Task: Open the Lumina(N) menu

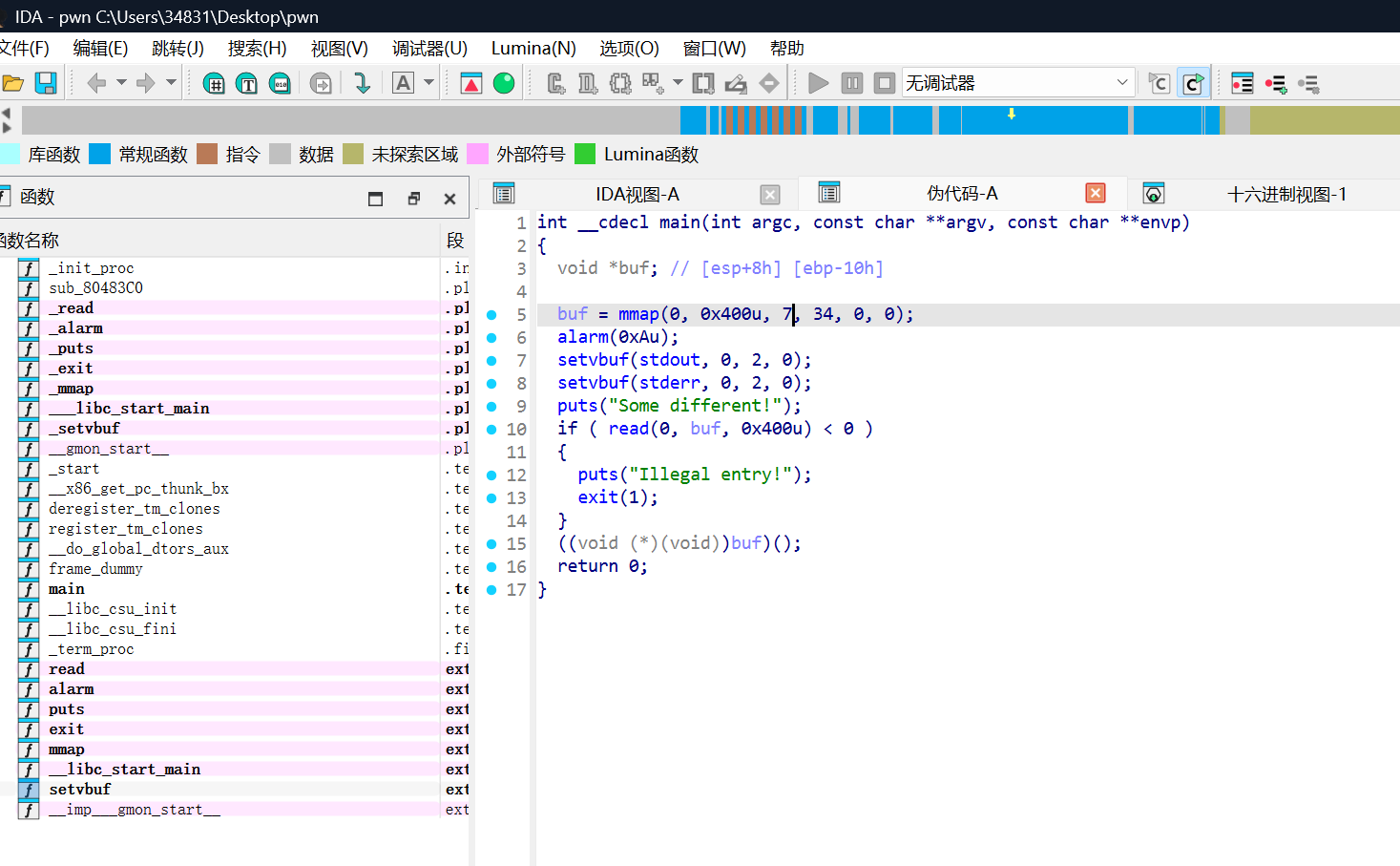Action: pyautogui.click(x=533, y=49)
